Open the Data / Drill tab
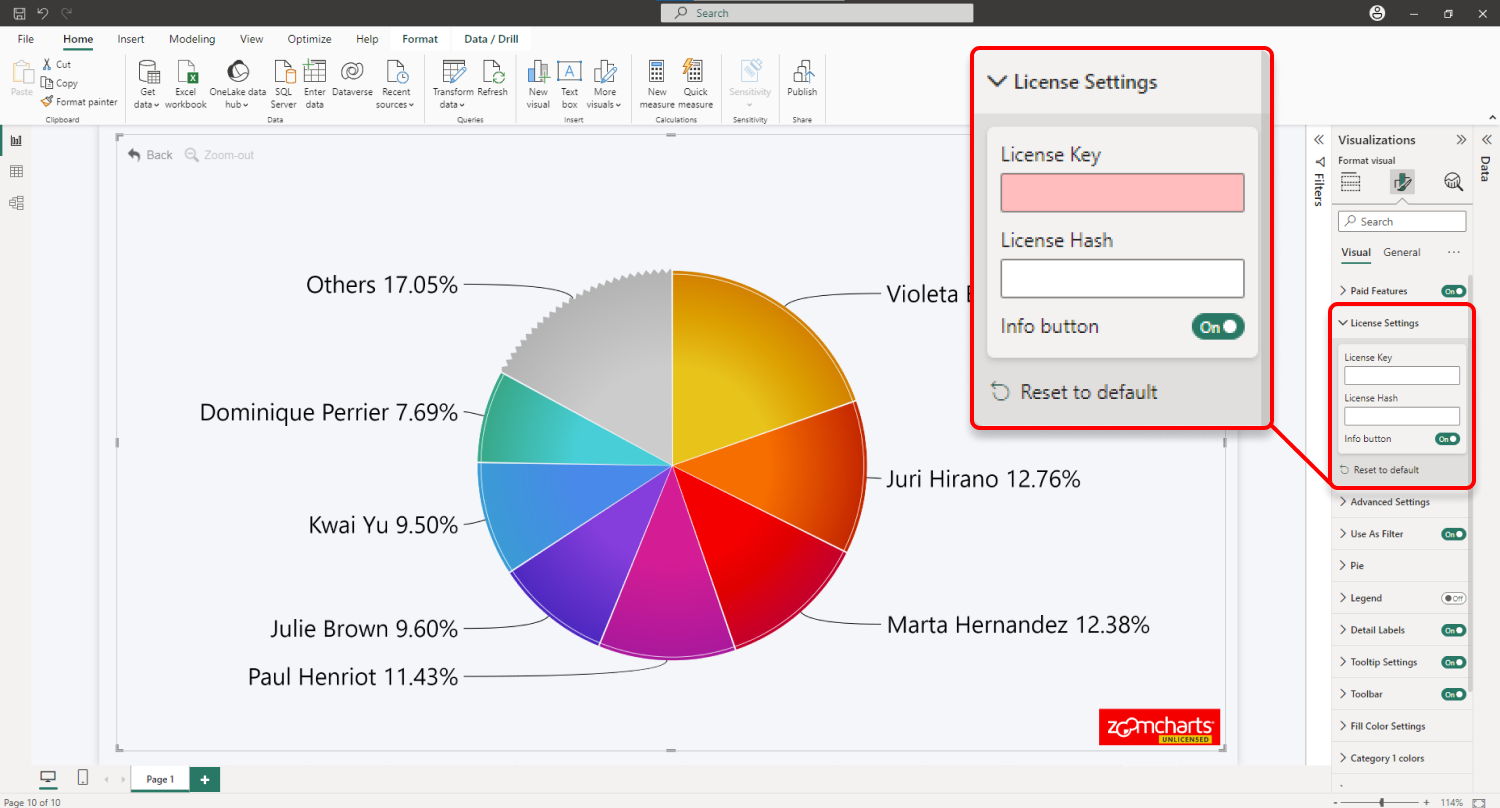This screenshot has height=808, width=1500. [489, 38]
